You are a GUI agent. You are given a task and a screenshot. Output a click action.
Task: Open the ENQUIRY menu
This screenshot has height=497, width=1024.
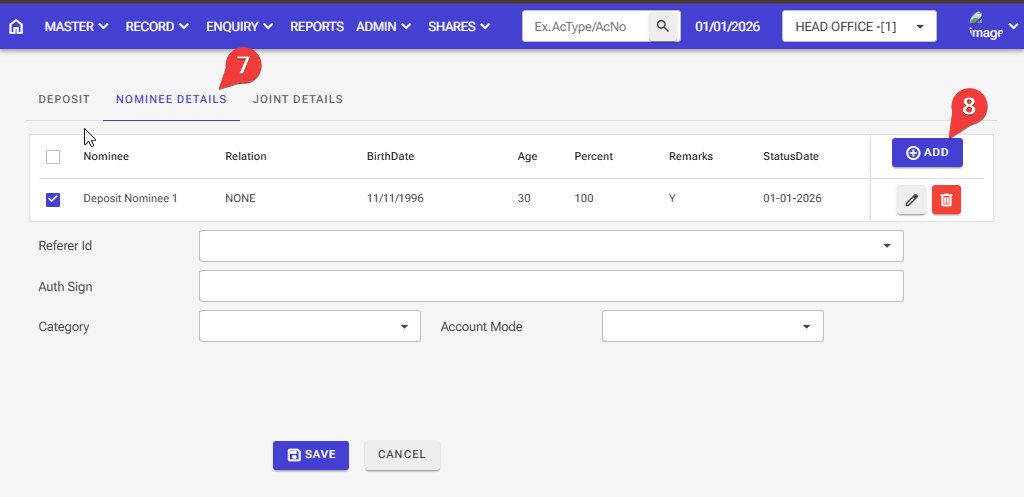241,27
